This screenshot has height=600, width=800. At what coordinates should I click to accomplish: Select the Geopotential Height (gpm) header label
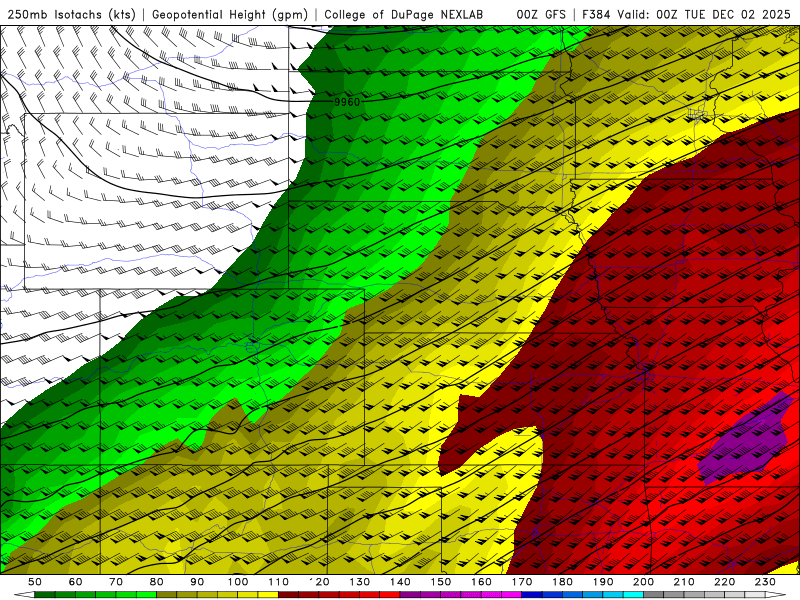tap(231, 15)
